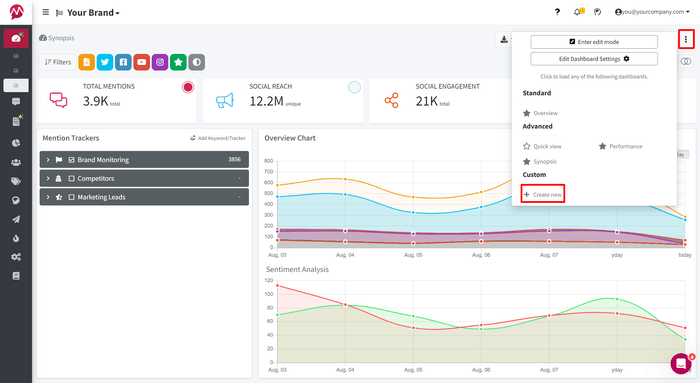
Task: Open the chat widget bubble
Action: click(x=681, y=363)
